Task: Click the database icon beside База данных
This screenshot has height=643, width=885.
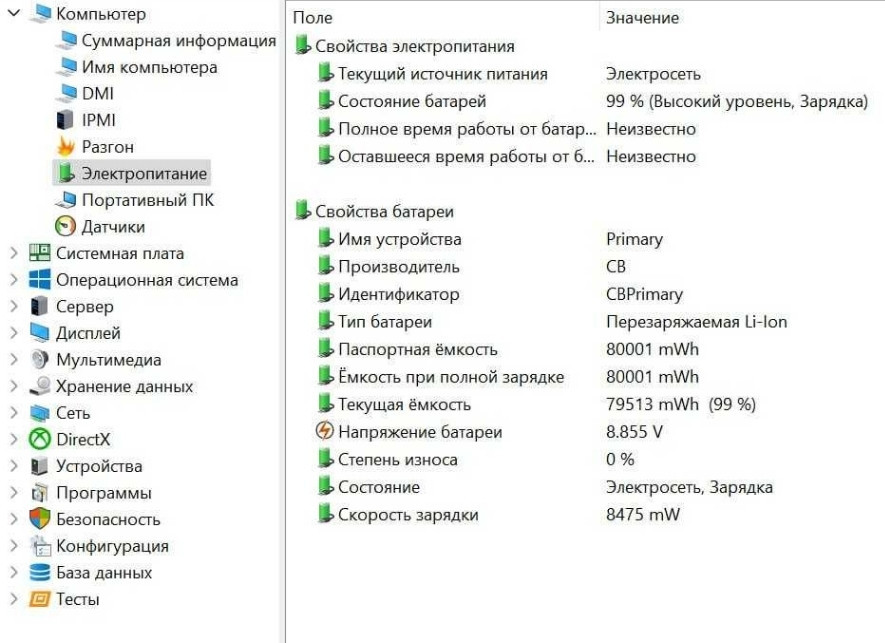Action: 40,573
